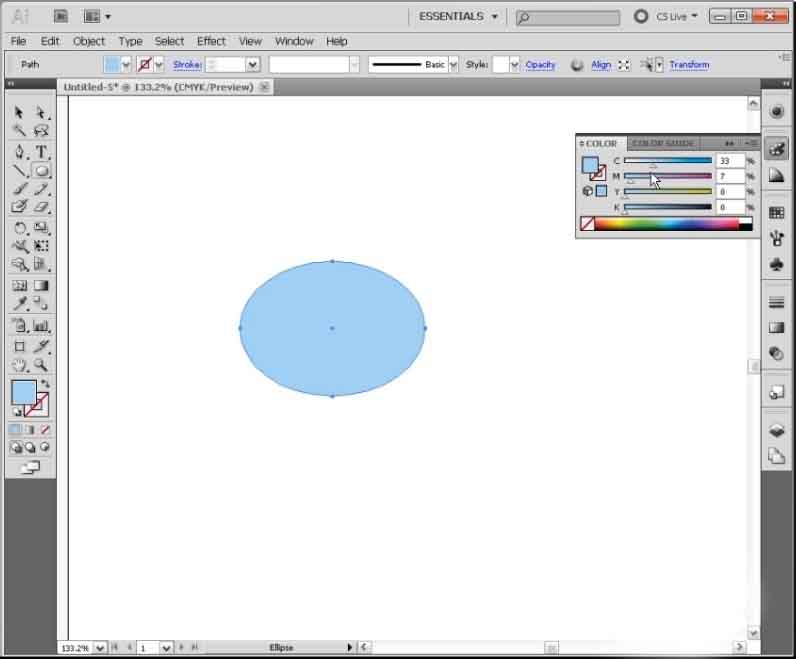Open the ESSENTIALS workspace dropdown

pos(458,16)
